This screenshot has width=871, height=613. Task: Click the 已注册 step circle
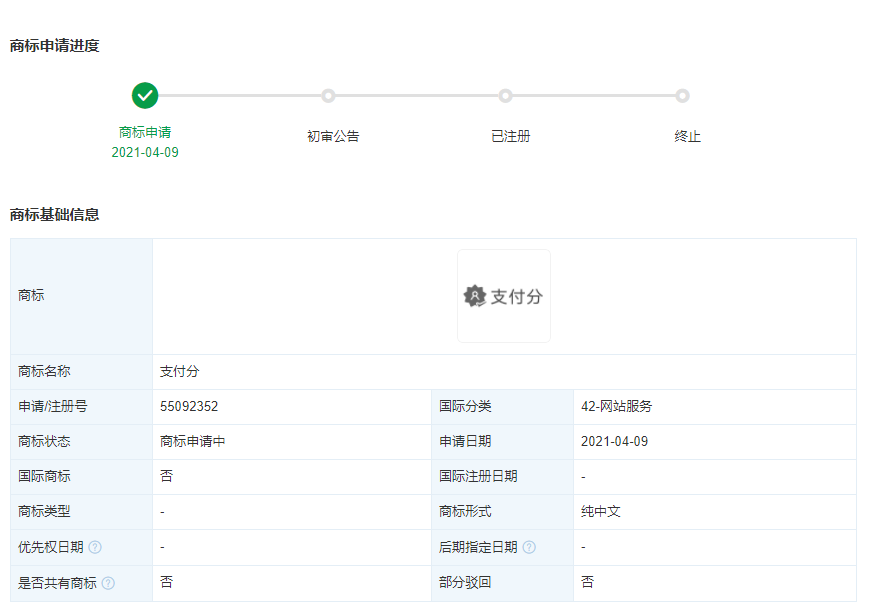(505, 96)
